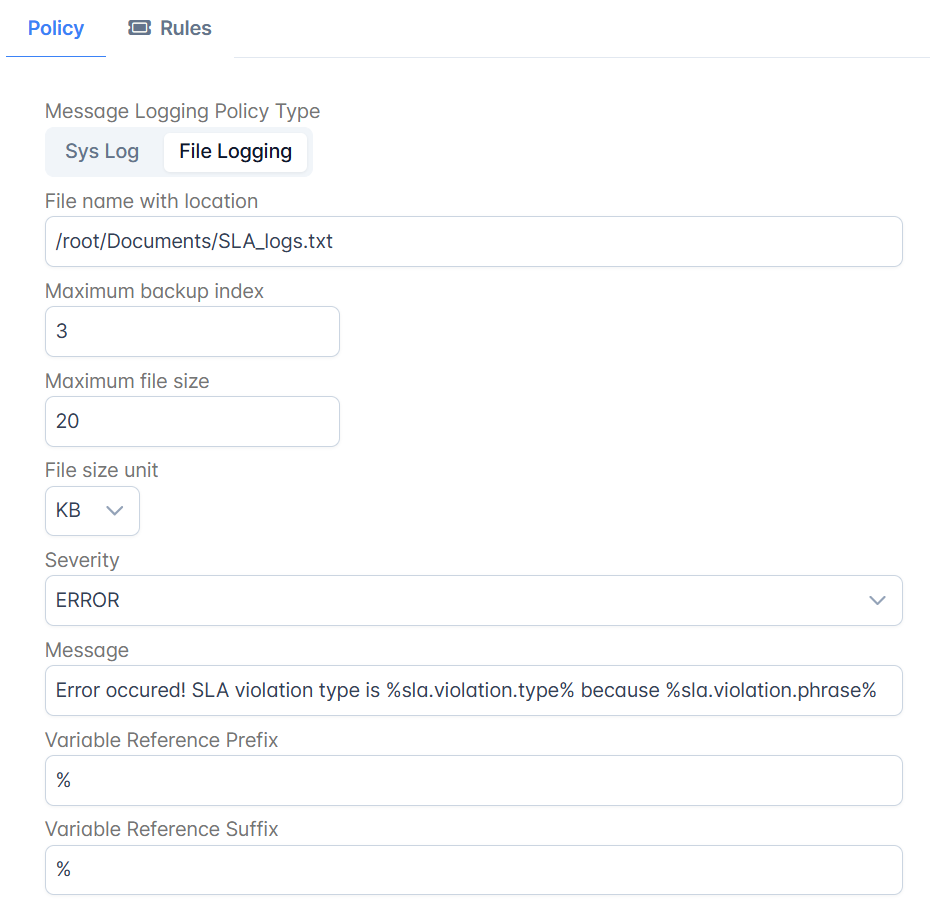Click the Maximum backup index field
Screen dimensions: 930x922
[x=192, y=331]
